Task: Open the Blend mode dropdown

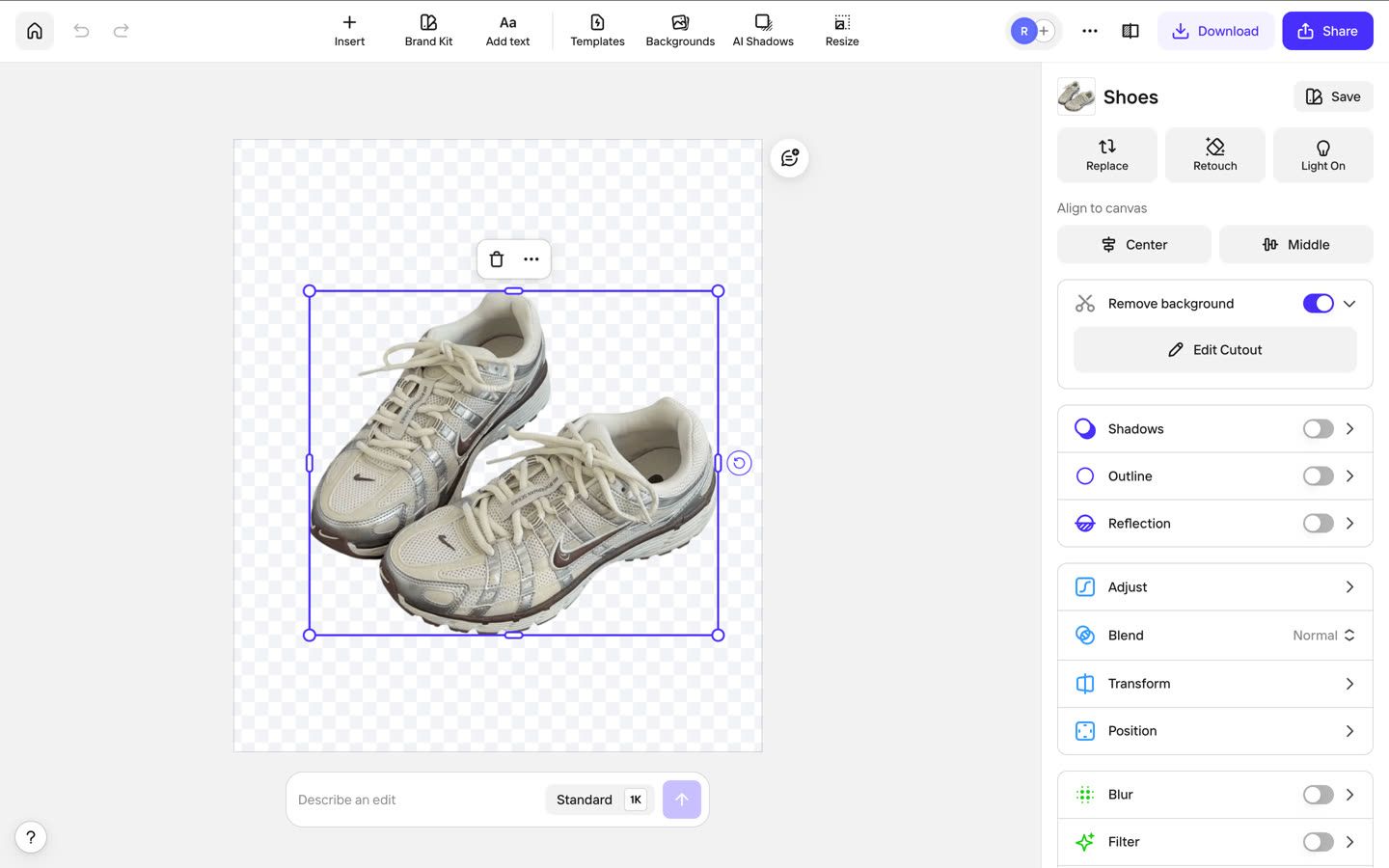Action: coord(1325,636)
